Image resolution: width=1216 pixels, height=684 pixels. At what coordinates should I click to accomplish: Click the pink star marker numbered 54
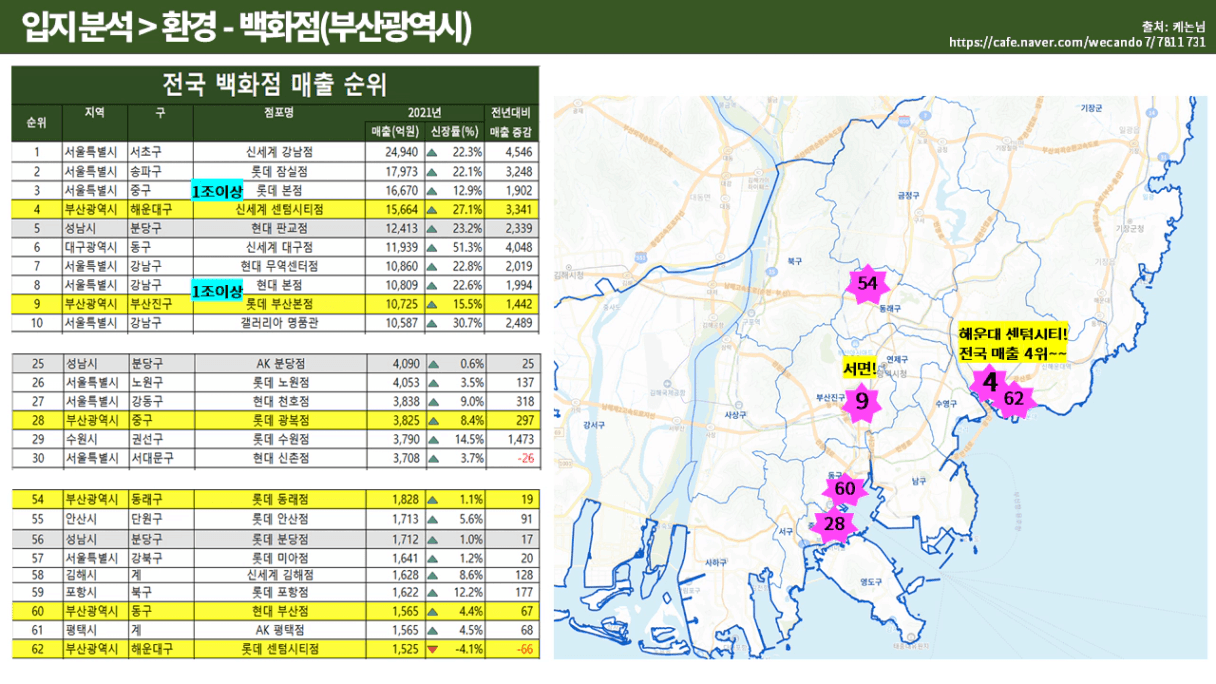pos(867,284)
